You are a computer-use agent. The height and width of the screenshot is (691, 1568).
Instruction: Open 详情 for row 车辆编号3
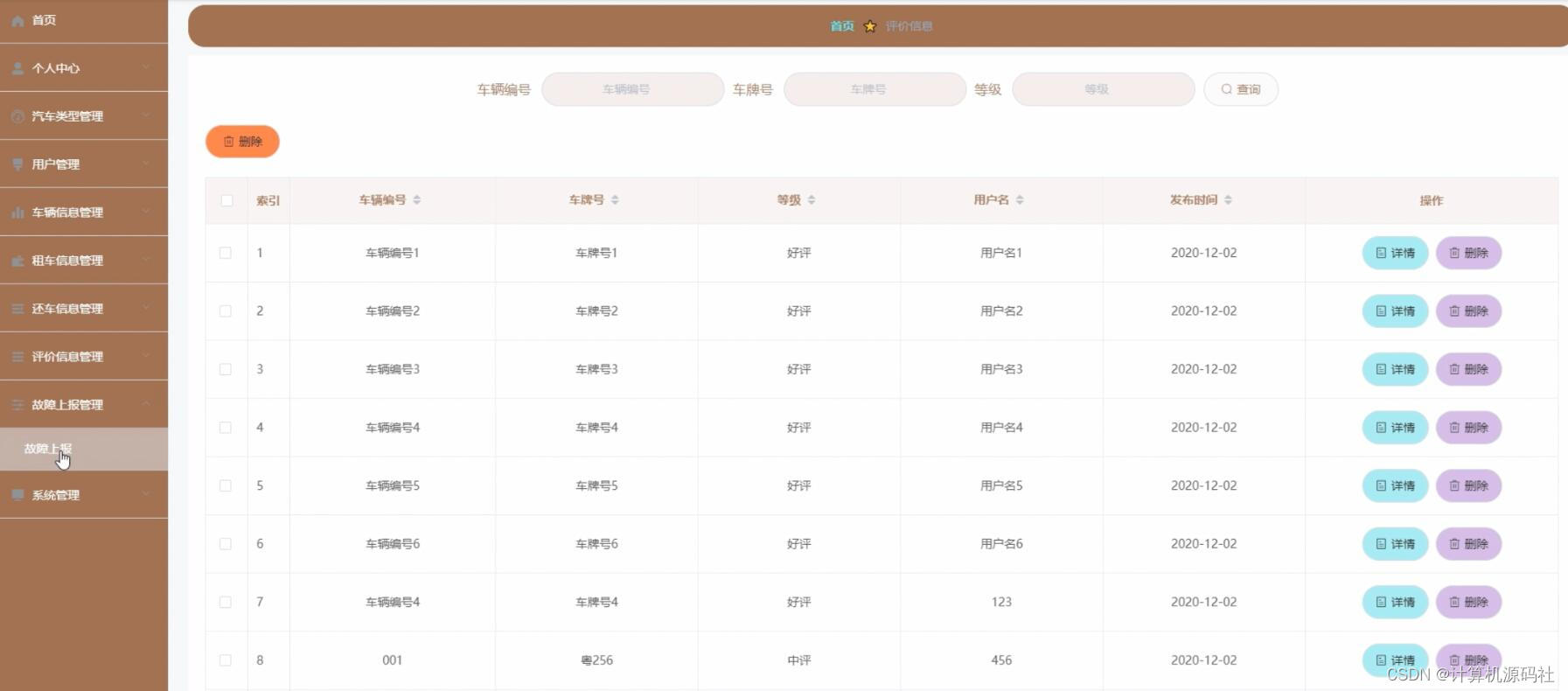(x=1395, y=369)
